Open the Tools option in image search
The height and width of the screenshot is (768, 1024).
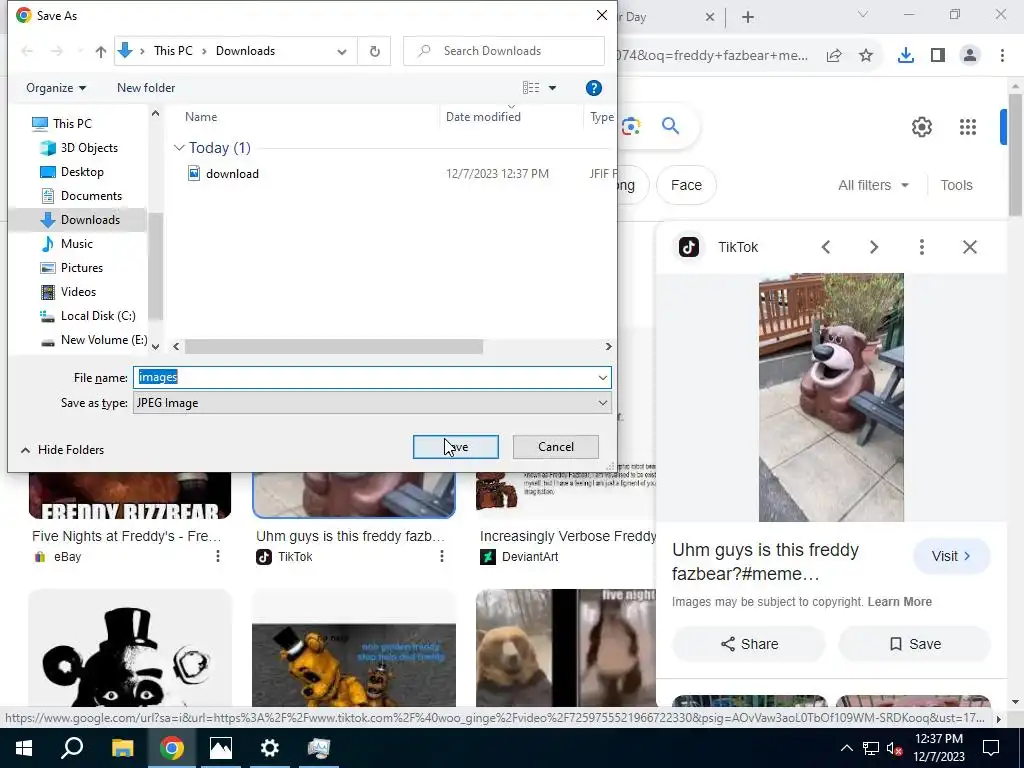956,185
